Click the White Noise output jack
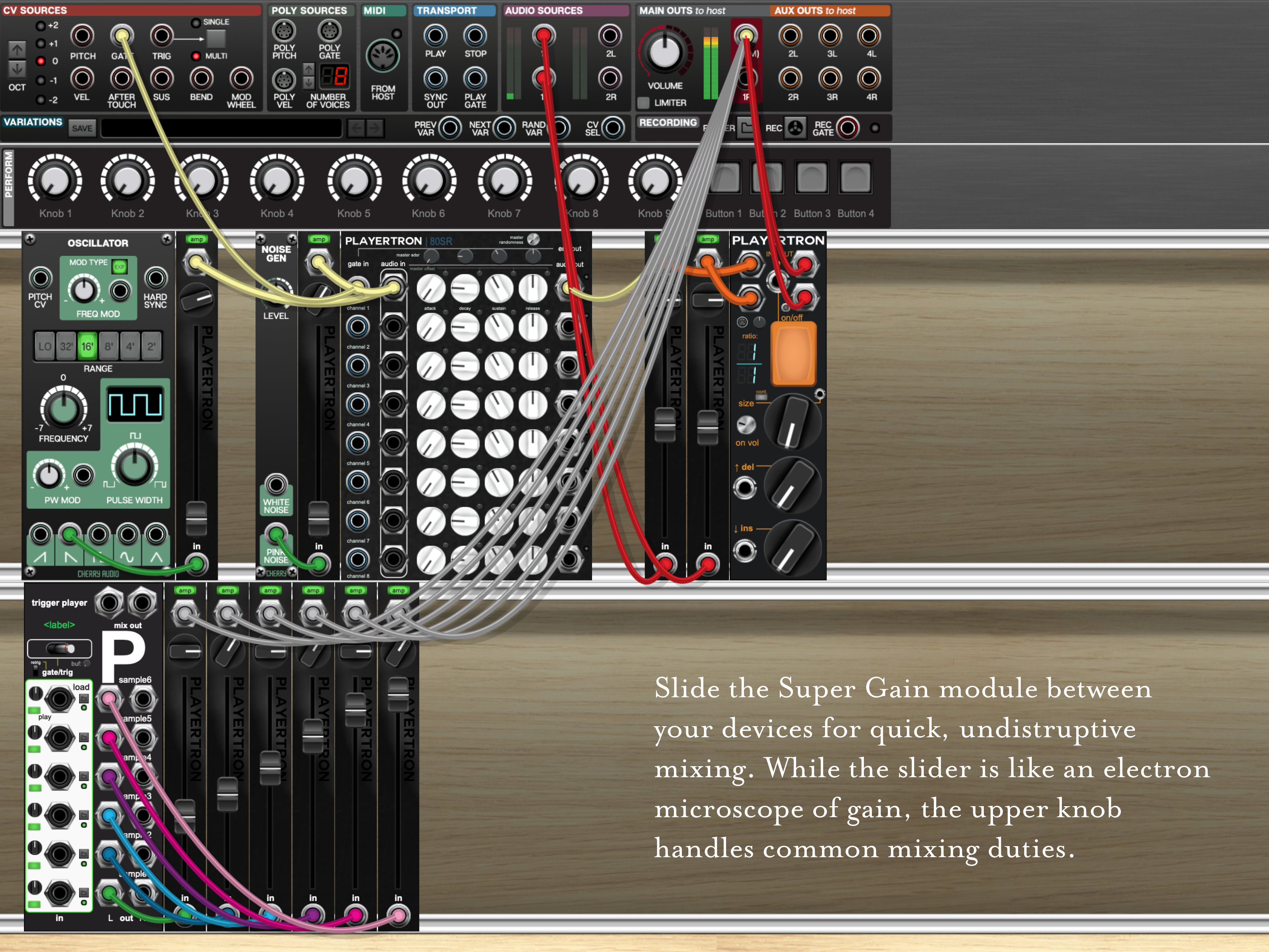Image resolution: width=1269 pixels, height=952 pixels. (276, 485)
